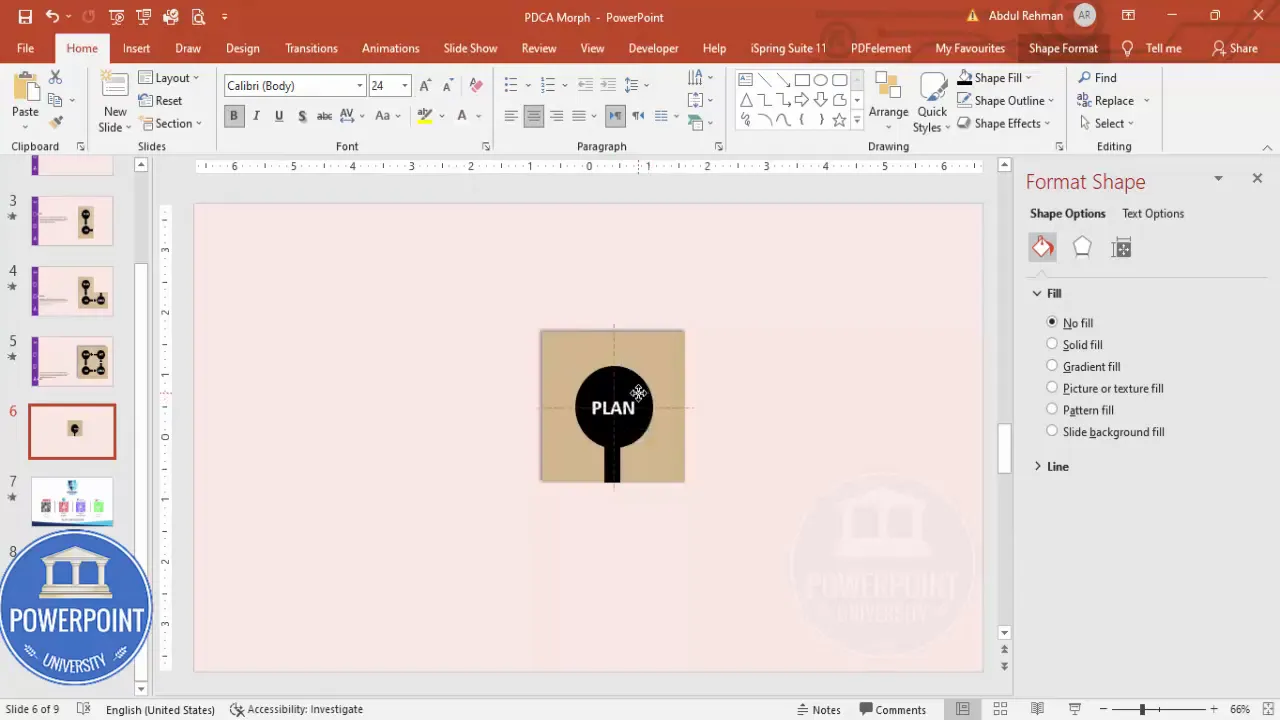Undo the last action
Screen dimensions: 1280x720
52,17
